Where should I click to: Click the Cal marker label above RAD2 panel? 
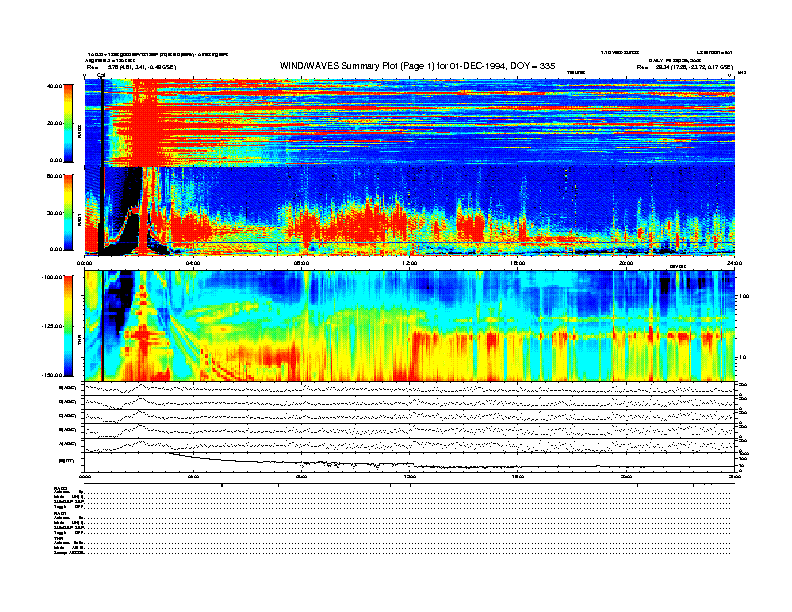coord(101,75)
